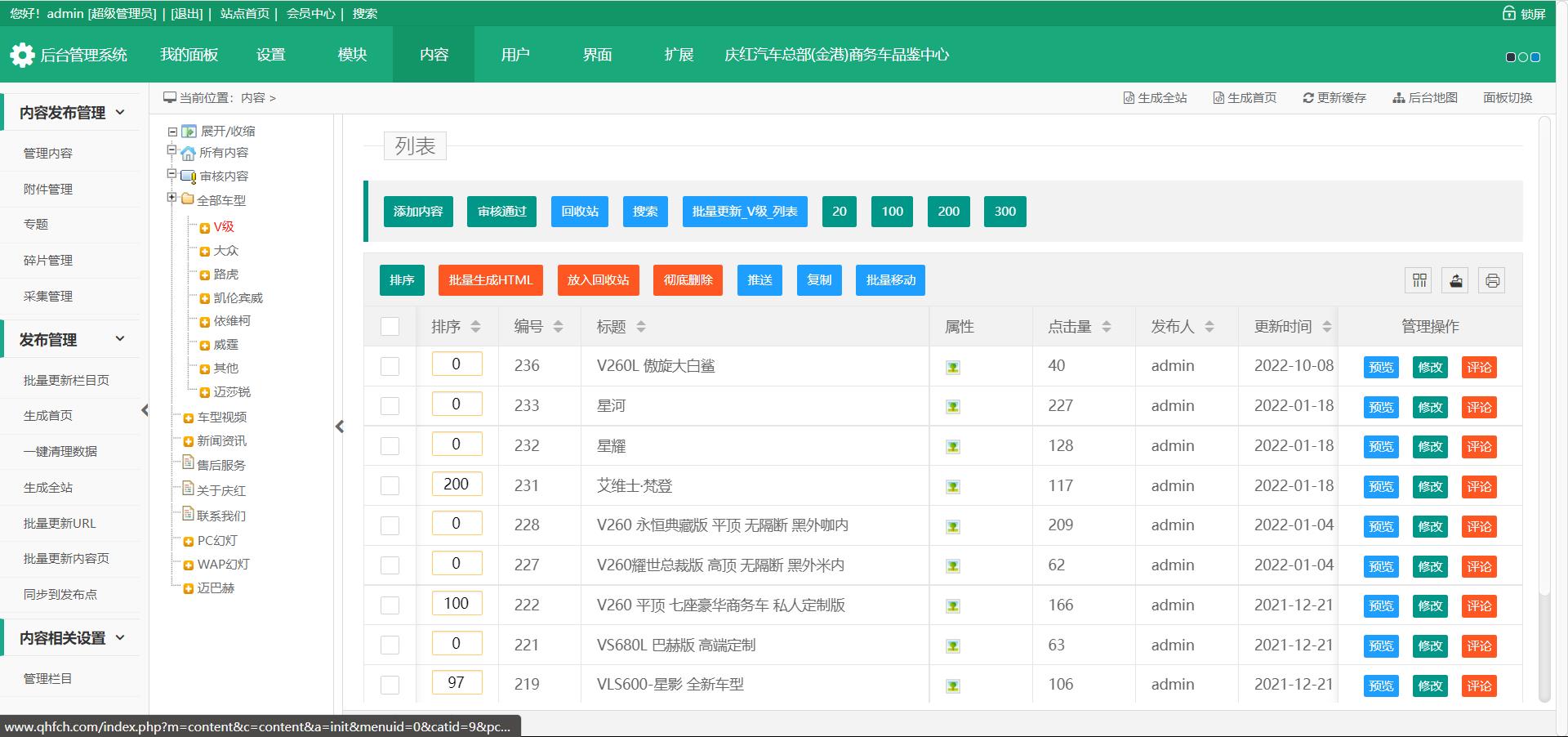Click the 更新缓存 refresh icon
The image size is (1568, 737).
1308,98
